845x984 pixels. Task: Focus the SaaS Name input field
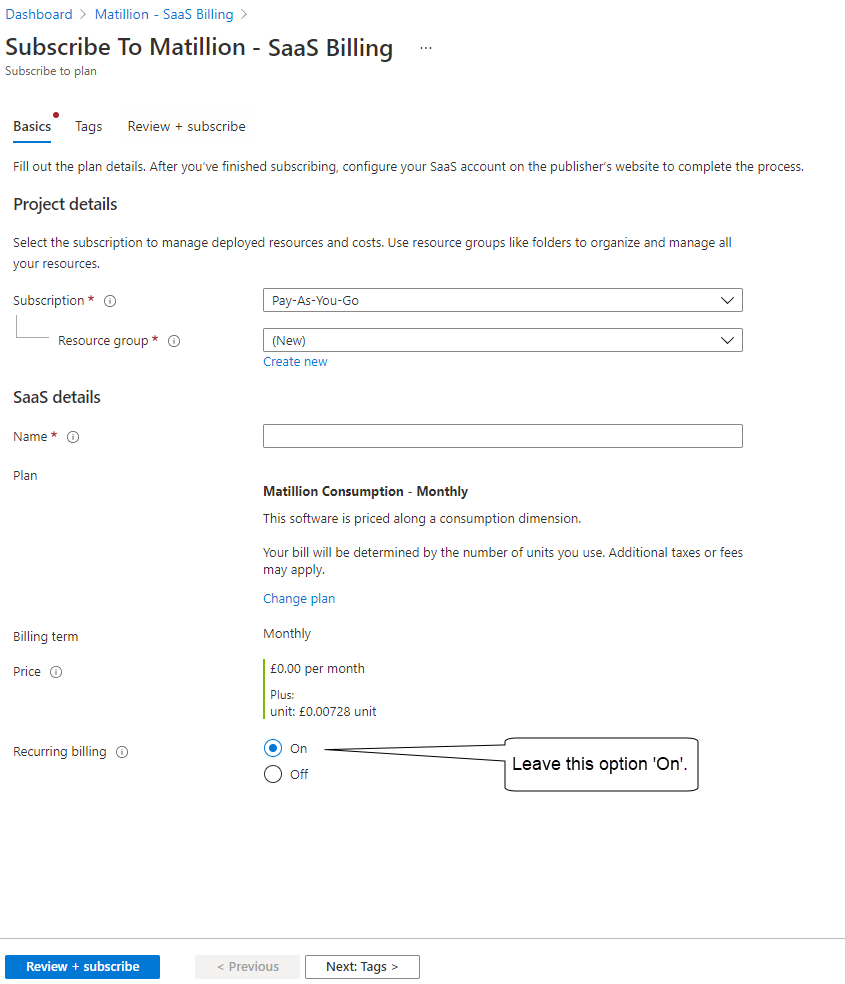point(502,436)
